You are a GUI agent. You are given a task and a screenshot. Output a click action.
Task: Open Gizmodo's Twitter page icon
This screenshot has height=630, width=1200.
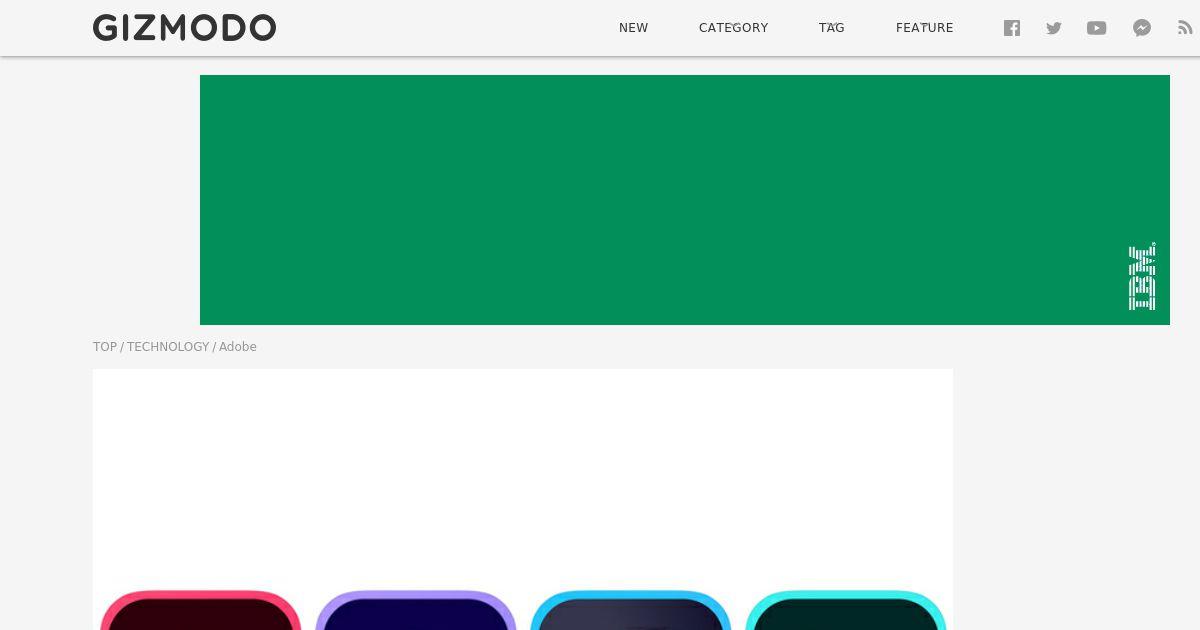pos(1054,28)
